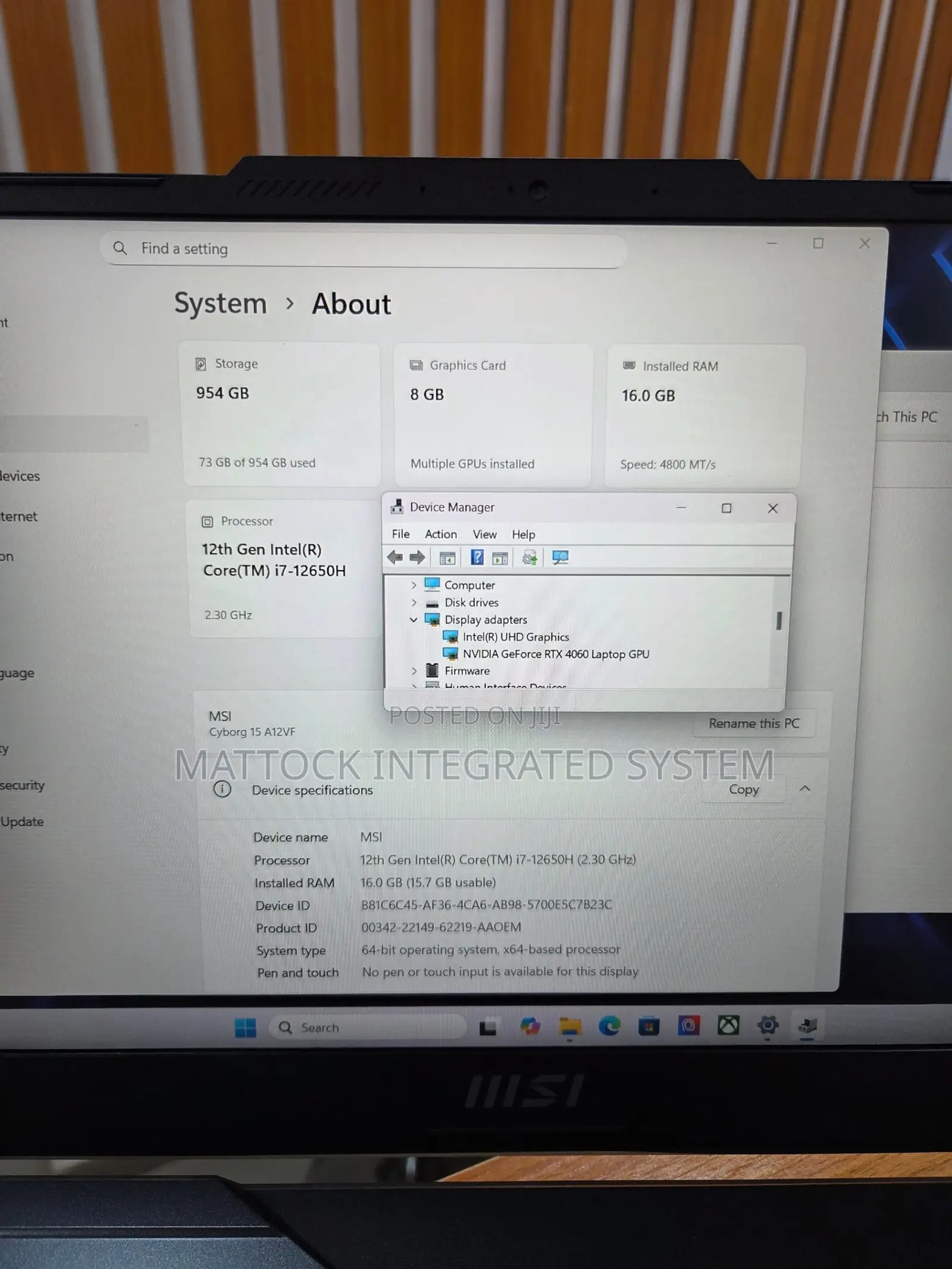Click Scan for hardware changes toolbar icon

(x=560, y=557)
